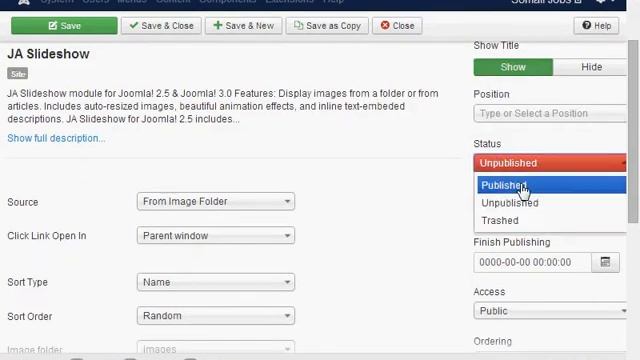The width and height of the screenshot is (640, 360).
Task: Select Unpublished from the status list
Action: [551, 203]
